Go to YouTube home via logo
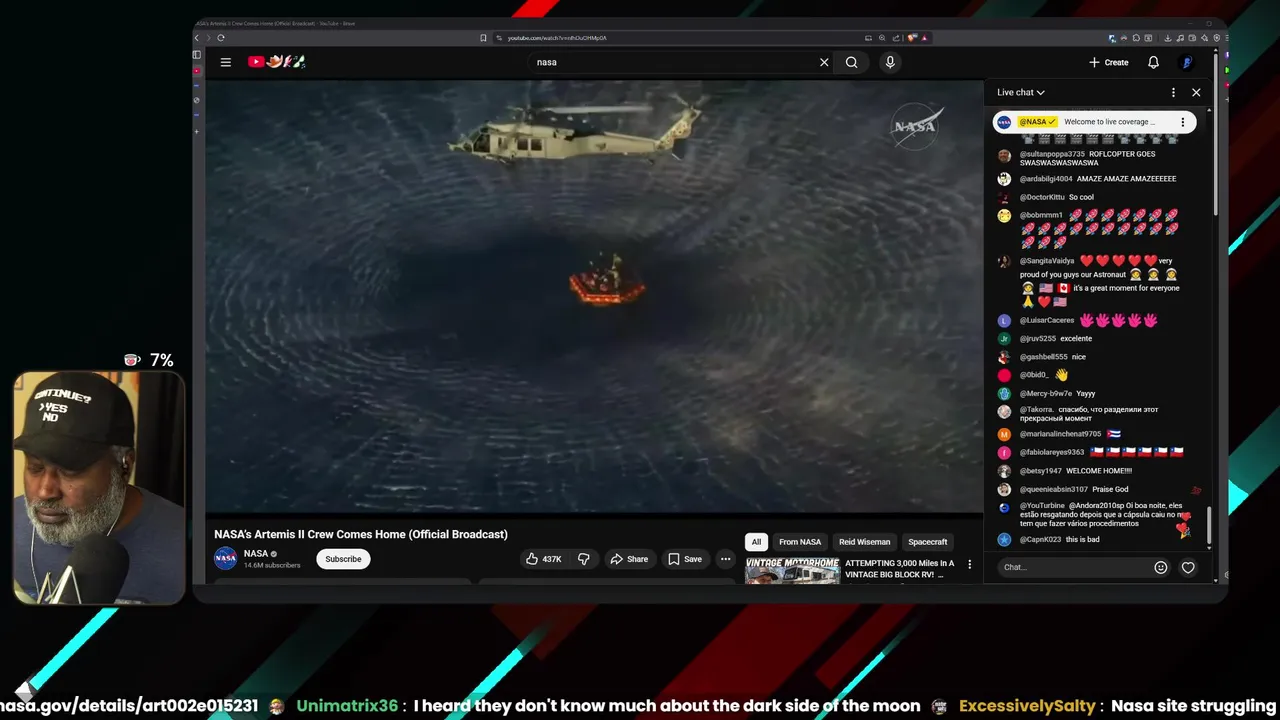 point(276,62)
